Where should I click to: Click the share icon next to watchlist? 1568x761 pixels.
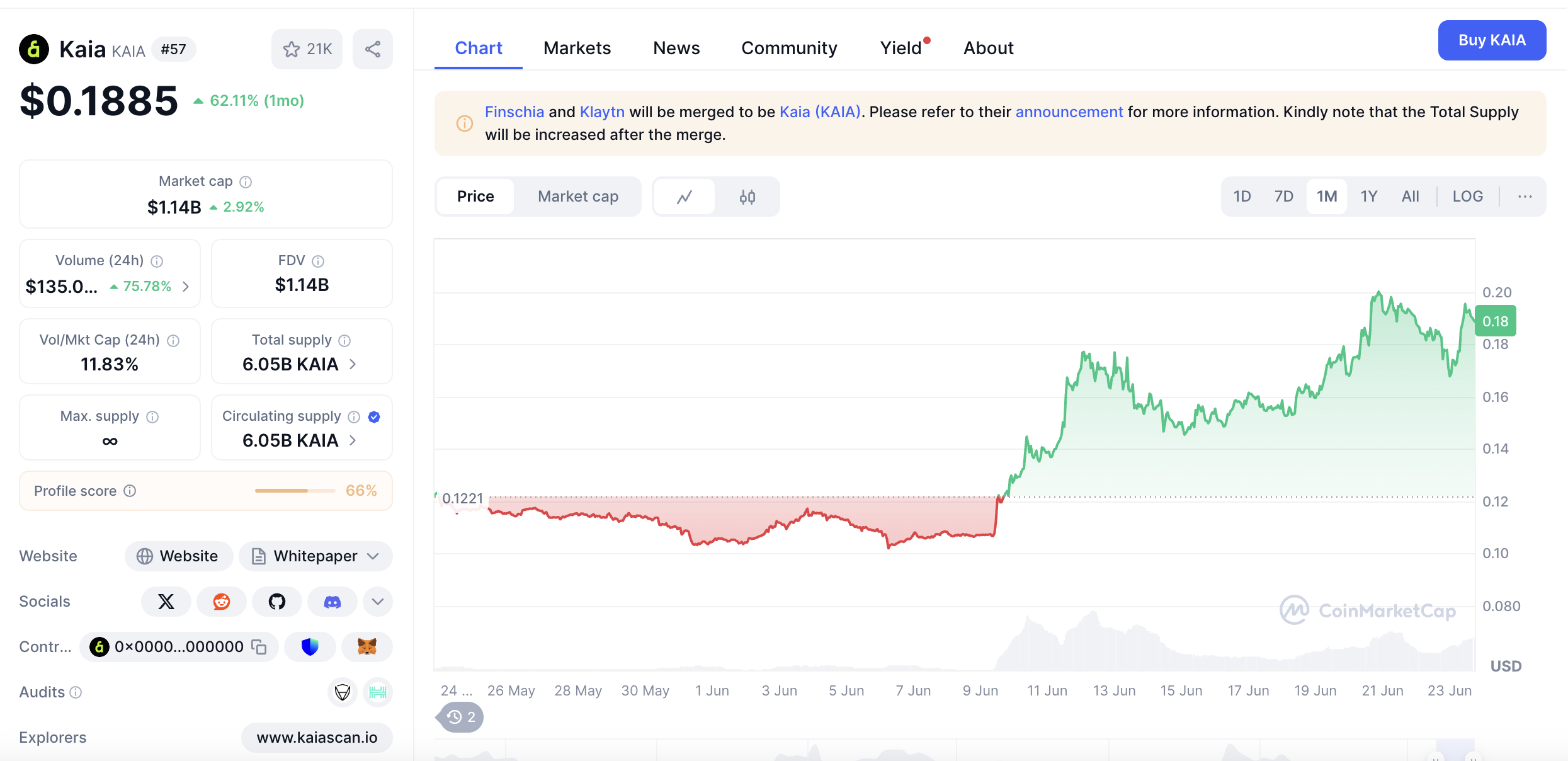click(x=372, y=49)
